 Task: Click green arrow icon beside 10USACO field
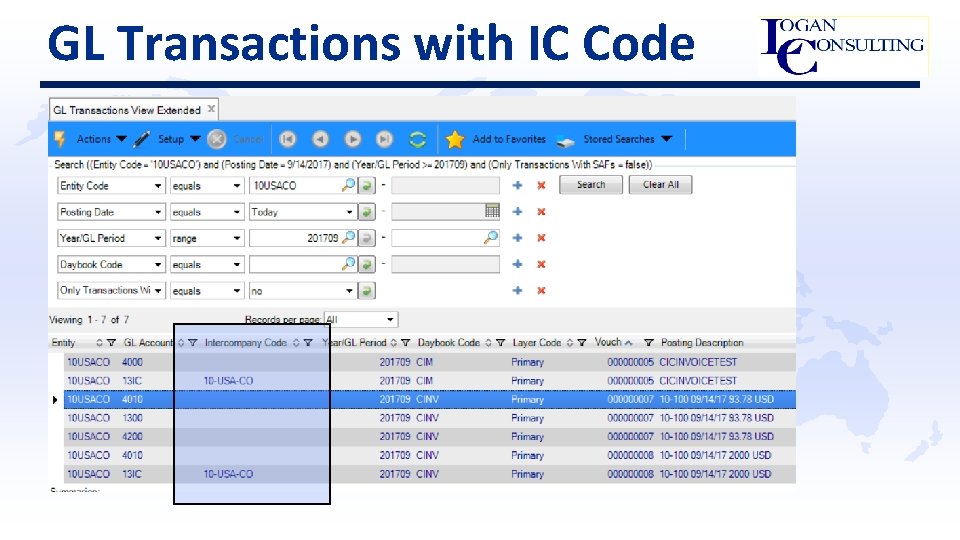click(x=366, y=186)
